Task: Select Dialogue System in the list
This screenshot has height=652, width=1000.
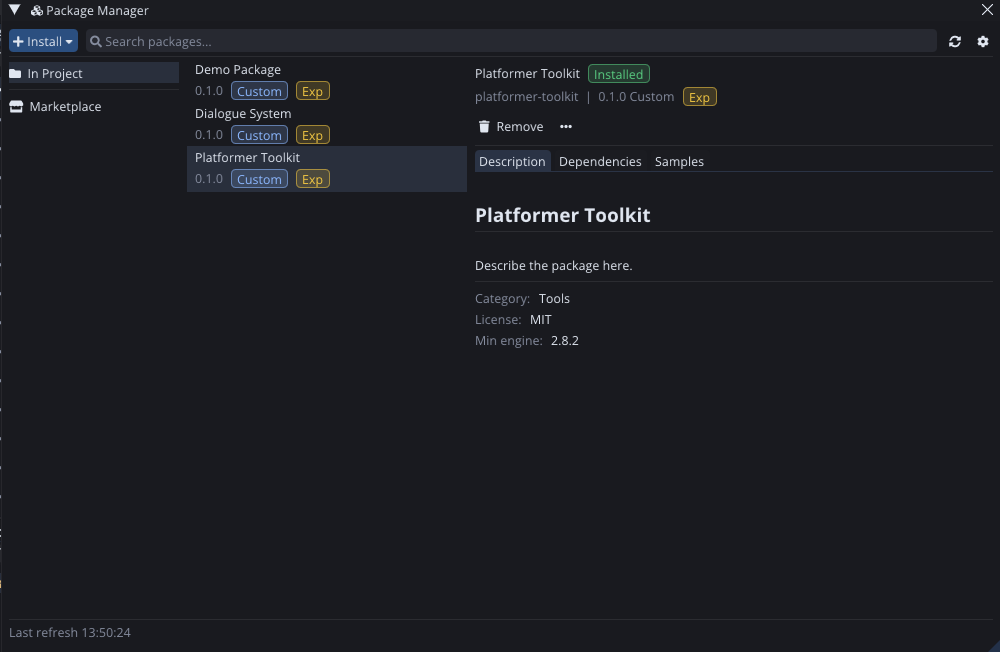Action: [x=327, y=124]
